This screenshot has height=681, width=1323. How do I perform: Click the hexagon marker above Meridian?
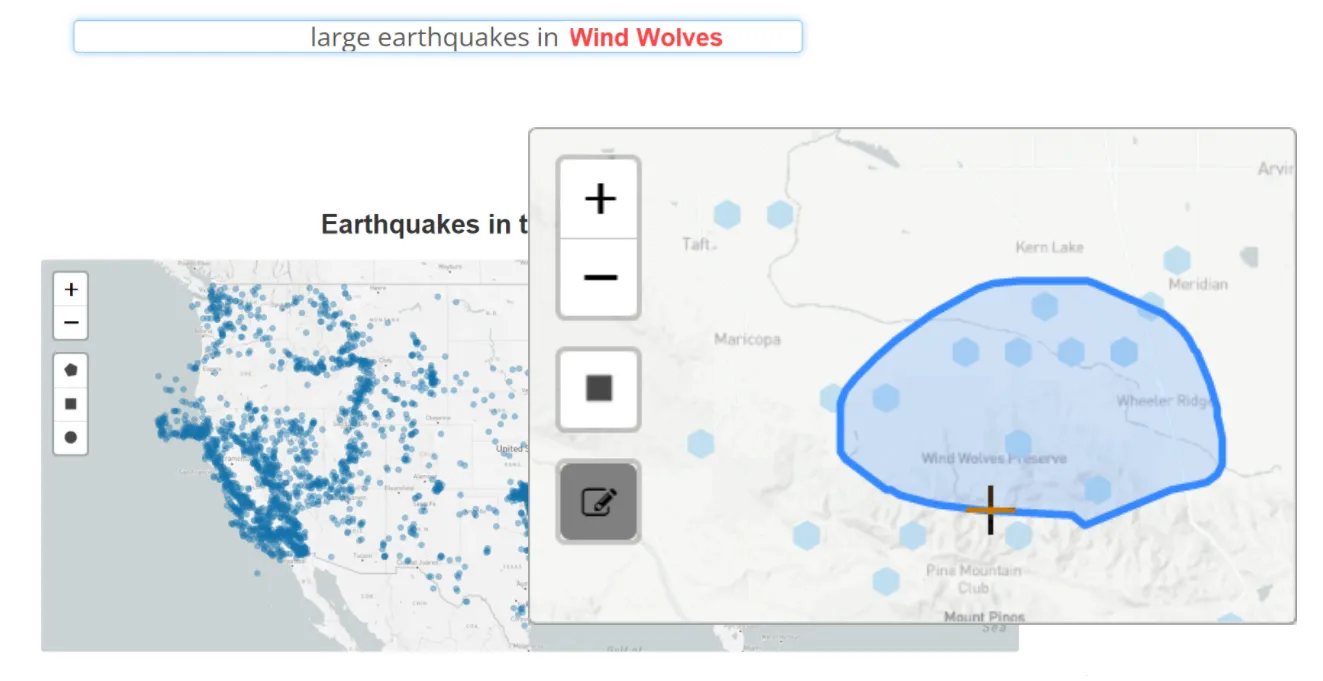[x=1177, y=260]
